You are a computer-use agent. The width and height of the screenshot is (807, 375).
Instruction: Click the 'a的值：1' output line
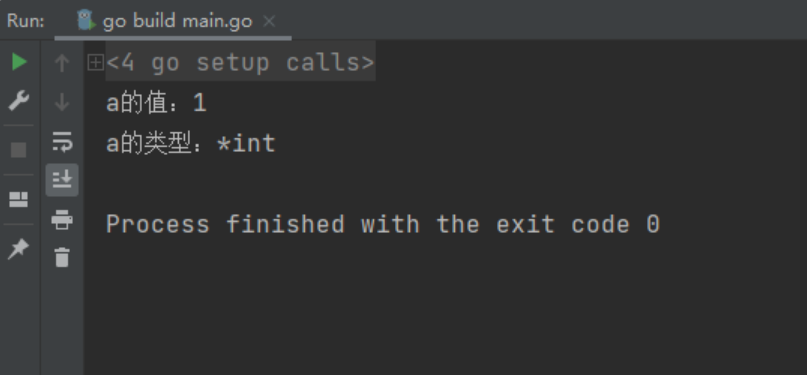tap(156, 103)
